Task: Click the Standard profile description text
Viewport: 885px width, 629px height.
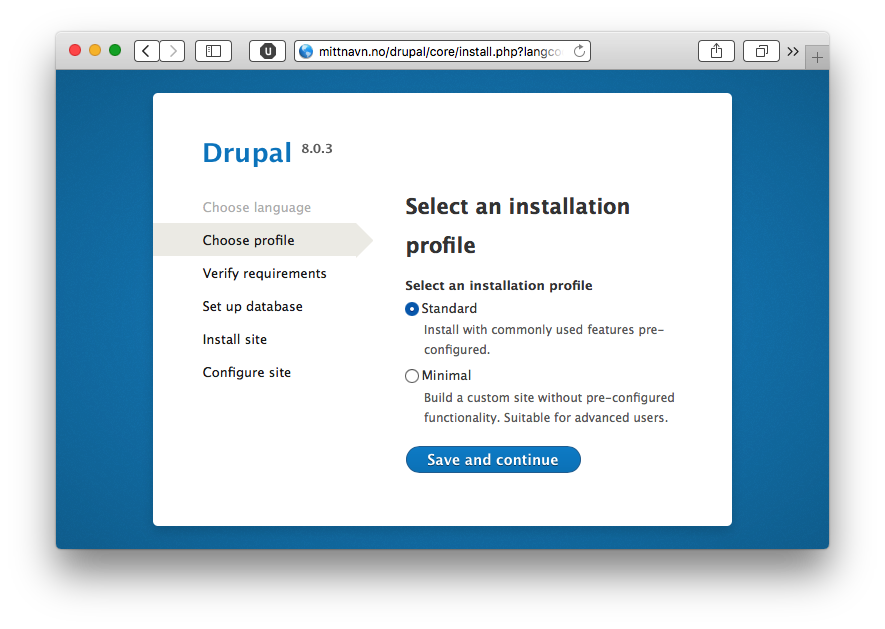Action: (544, 339)
